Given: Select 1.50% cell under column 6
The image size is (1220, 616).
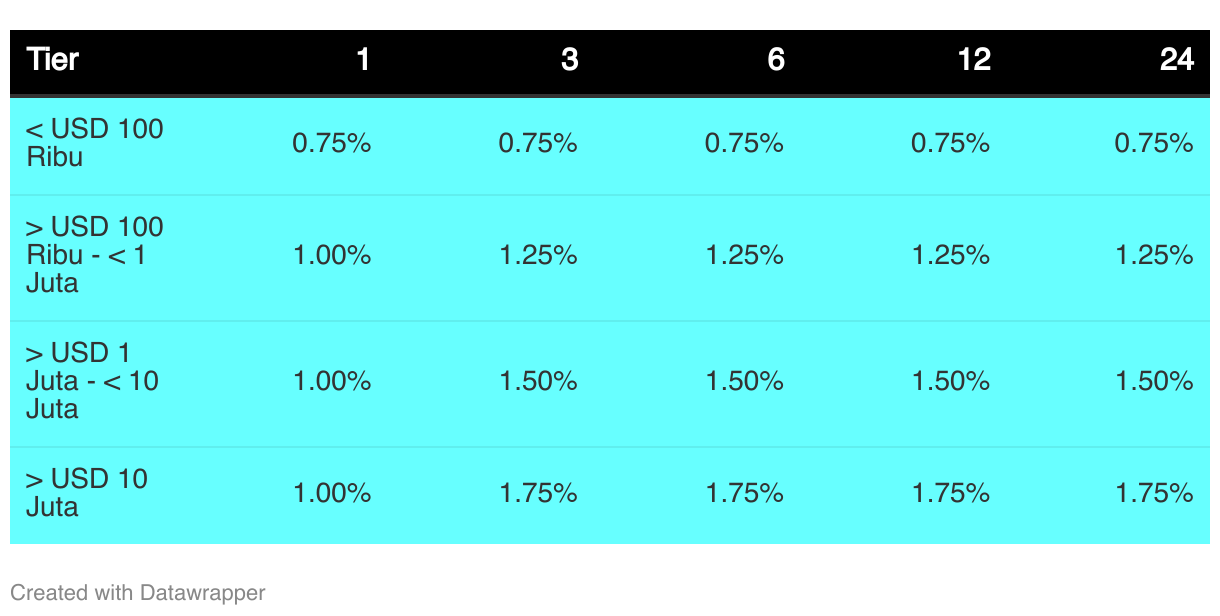Looking at the screenshot, I should (744, 381).
